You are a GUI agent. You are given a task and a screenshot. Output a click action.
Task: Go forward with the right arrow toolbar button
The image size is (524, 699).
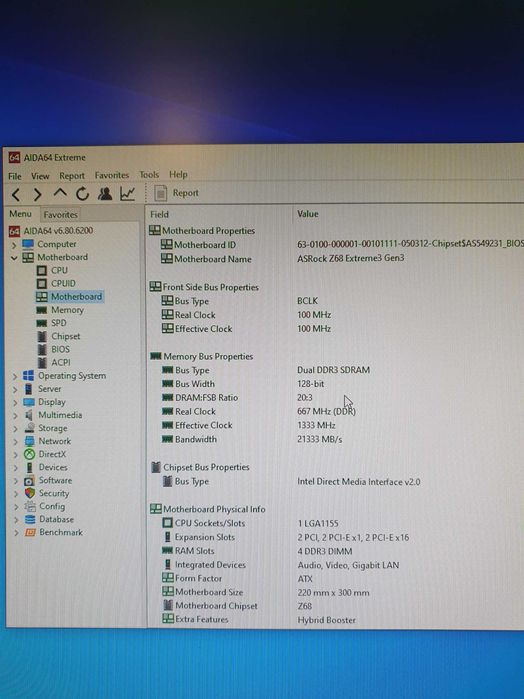pos(38,194)
